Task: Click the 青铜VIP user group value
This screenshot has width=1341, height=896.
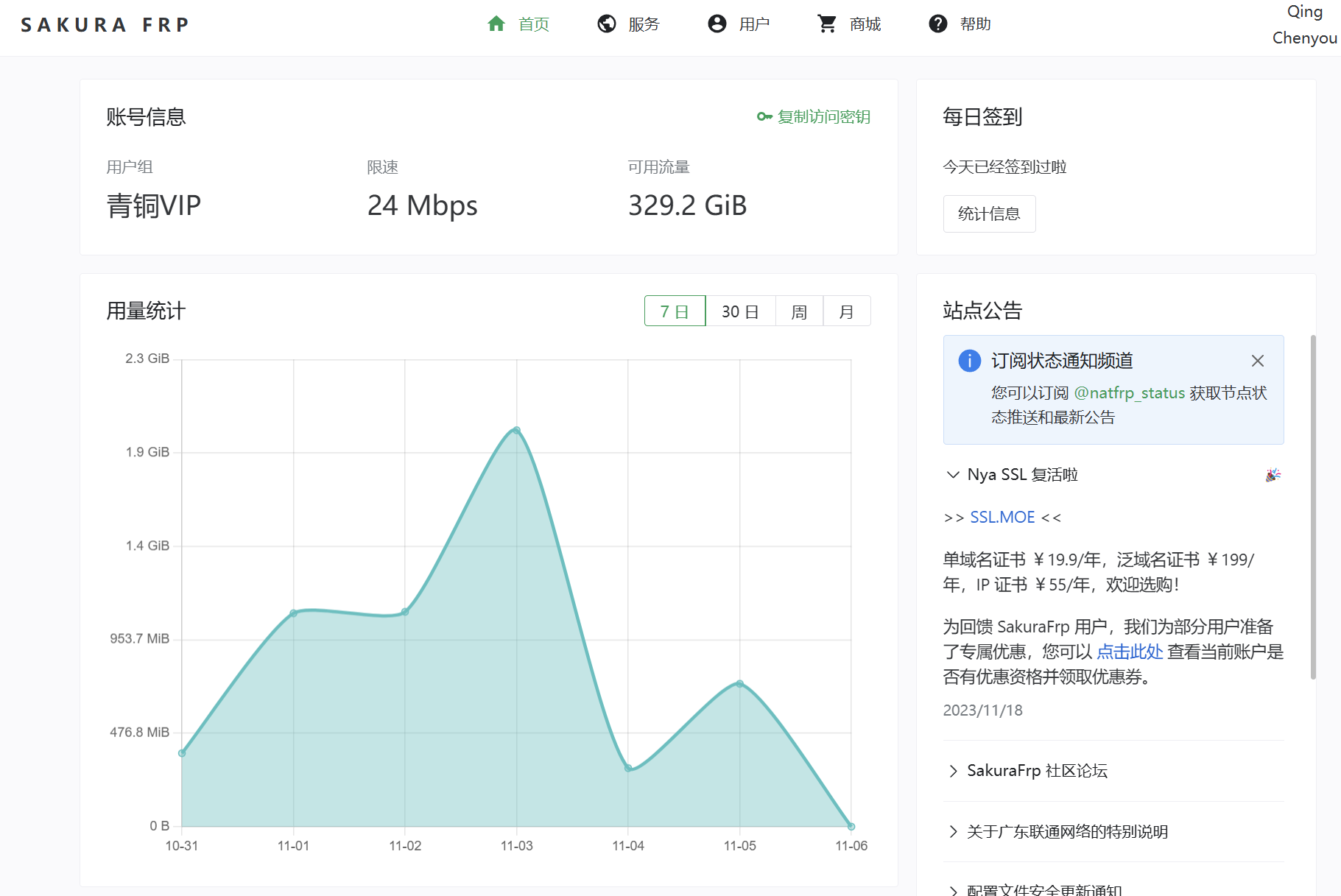Action: (154, 205)
